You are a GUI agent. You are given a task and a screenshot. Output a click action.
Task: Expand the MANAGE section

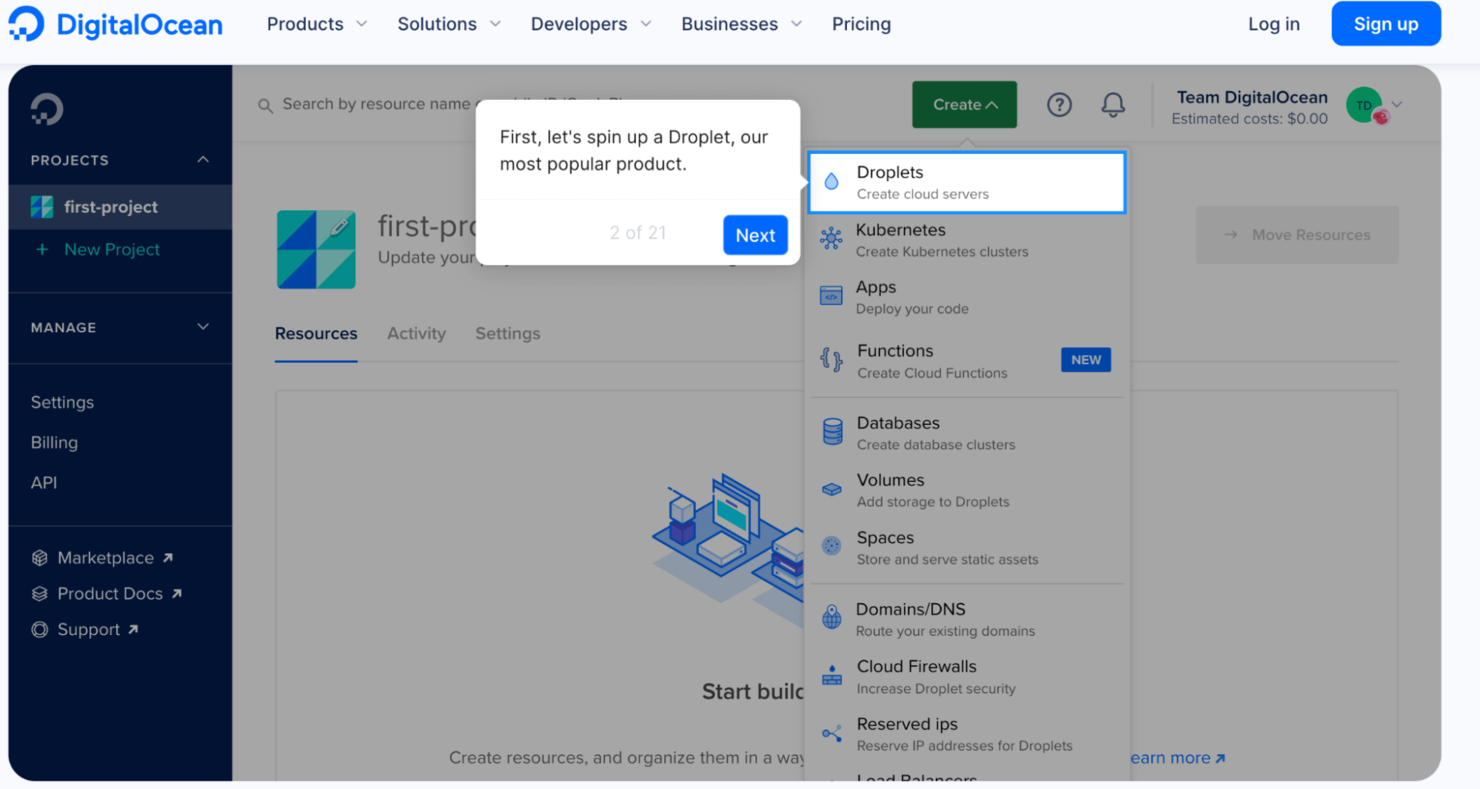[203, 327]
